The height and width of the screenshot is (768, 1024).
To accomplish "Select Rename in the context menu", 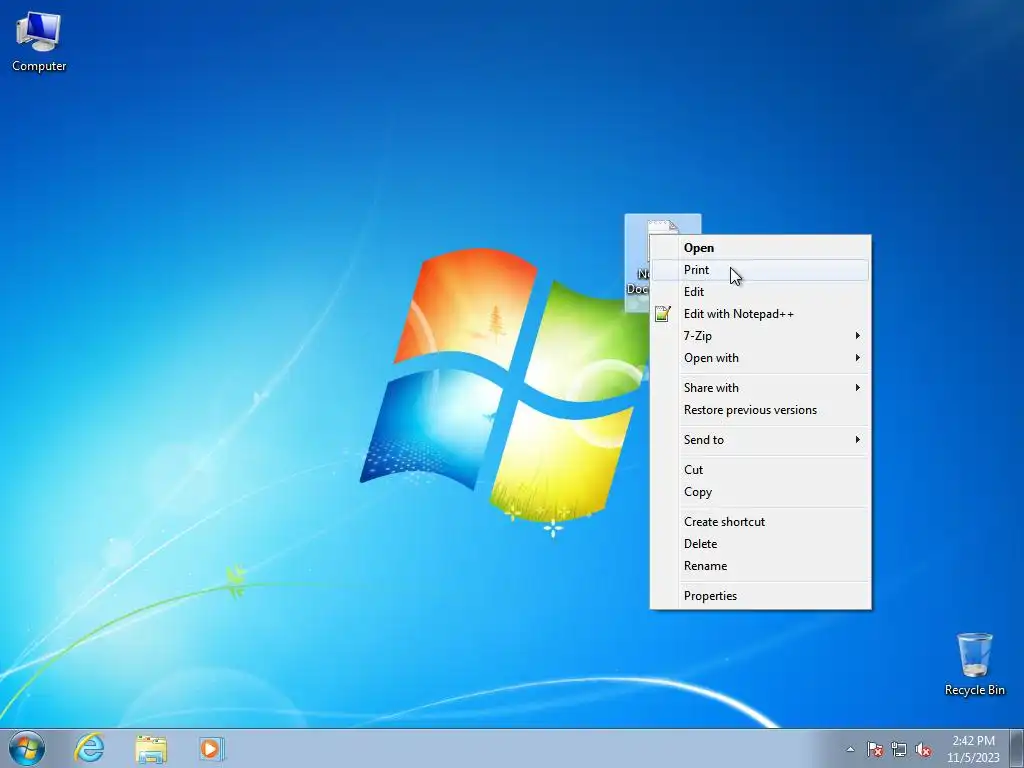I will 761,566.
